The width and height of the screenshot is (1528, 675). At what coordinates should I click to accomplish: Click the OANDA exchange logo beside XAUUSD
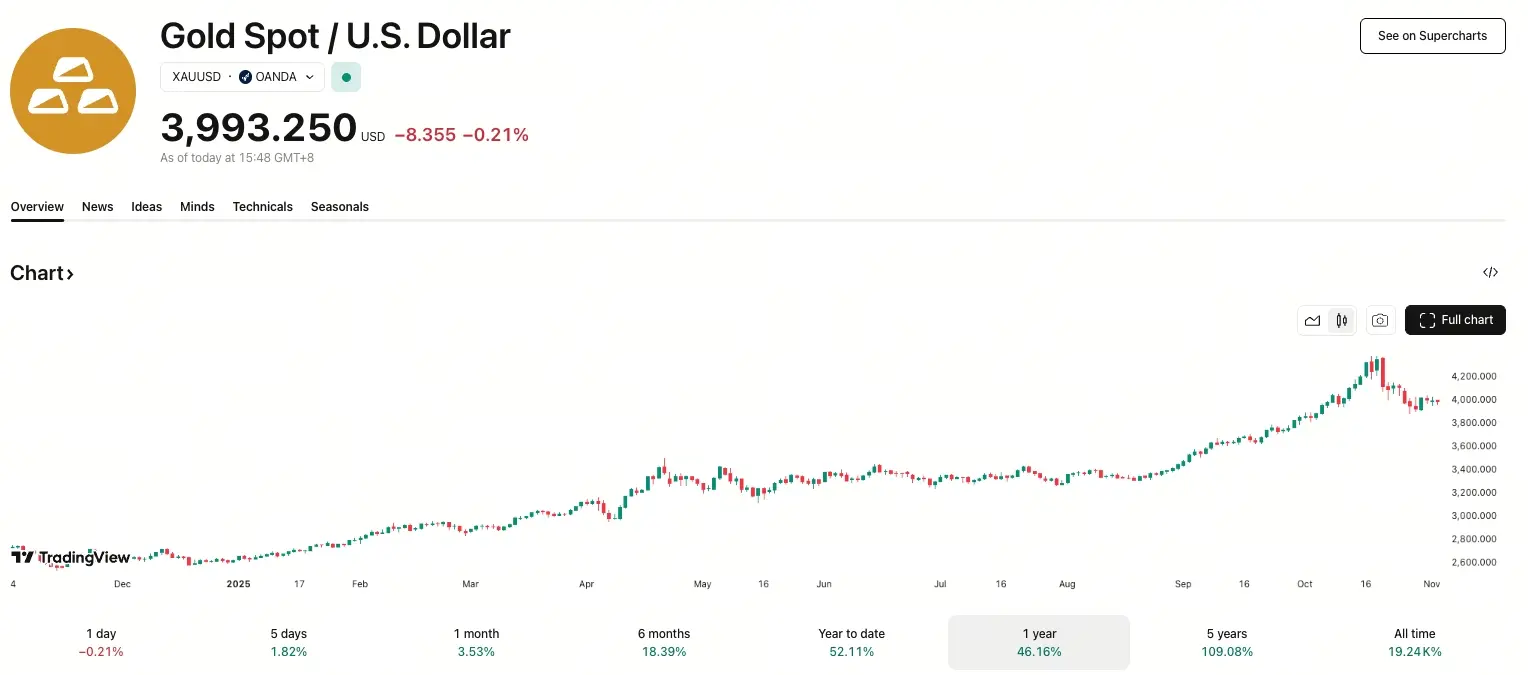243,76
